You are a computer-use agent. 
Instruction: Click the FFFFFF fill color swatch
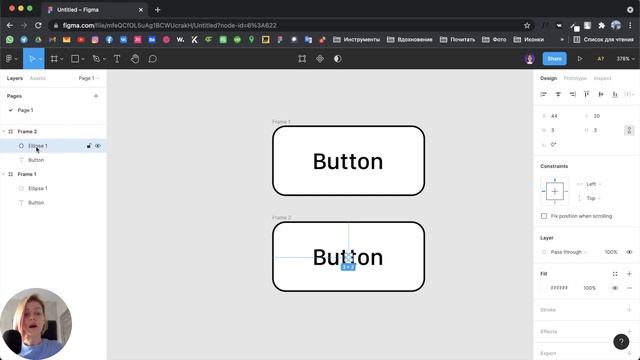point(544,288)
